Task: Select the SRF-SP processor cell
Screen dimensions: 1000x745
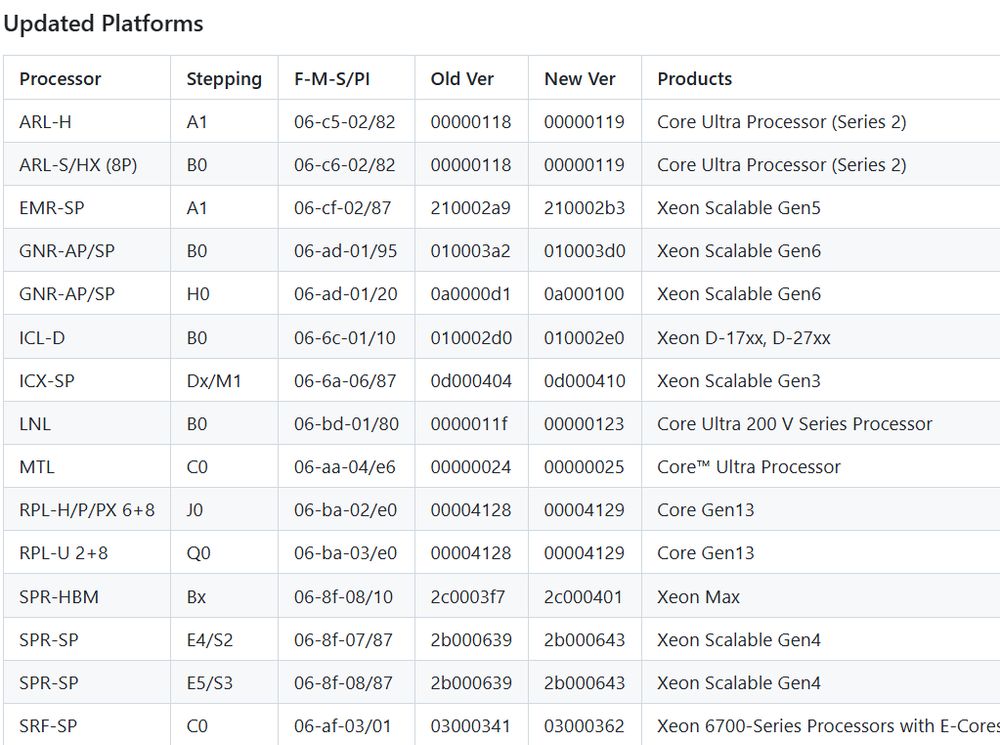Action: point(48,726)
